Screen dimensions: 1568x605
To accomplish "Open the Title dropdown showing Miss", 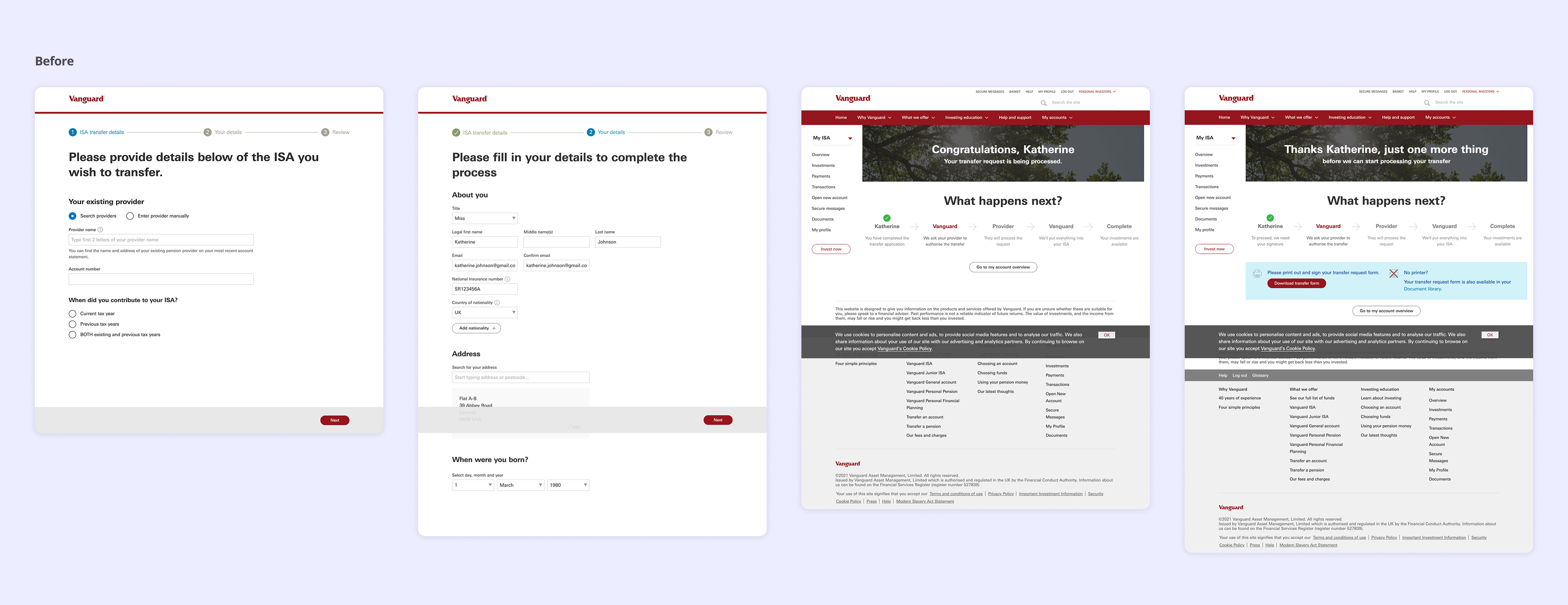I will point(484,218).
